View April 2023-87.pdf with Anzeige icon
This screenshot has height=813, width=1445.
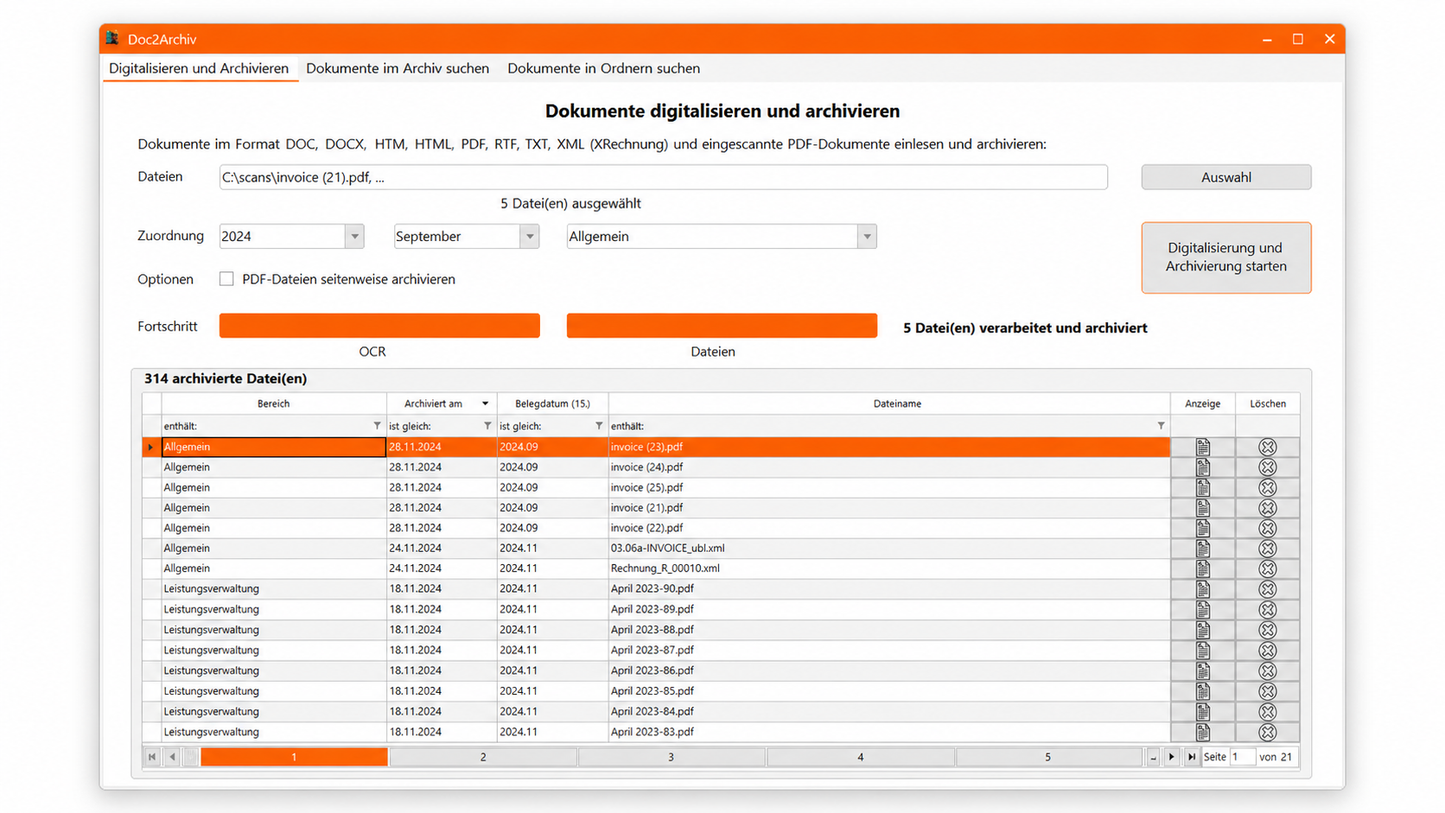tap(1202, 650)
